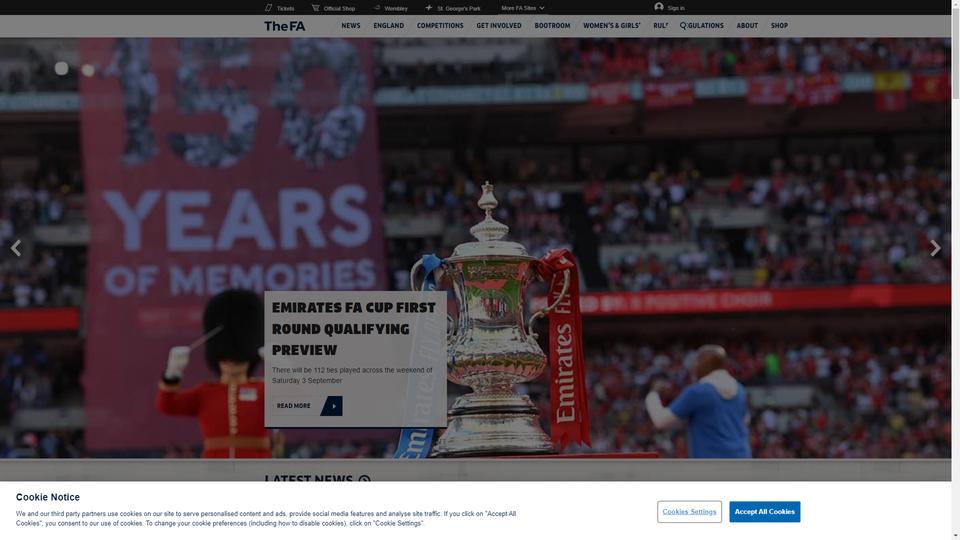
Task: Click the page vertical scrollbar thumb
Action: click(x=955, y=52)
